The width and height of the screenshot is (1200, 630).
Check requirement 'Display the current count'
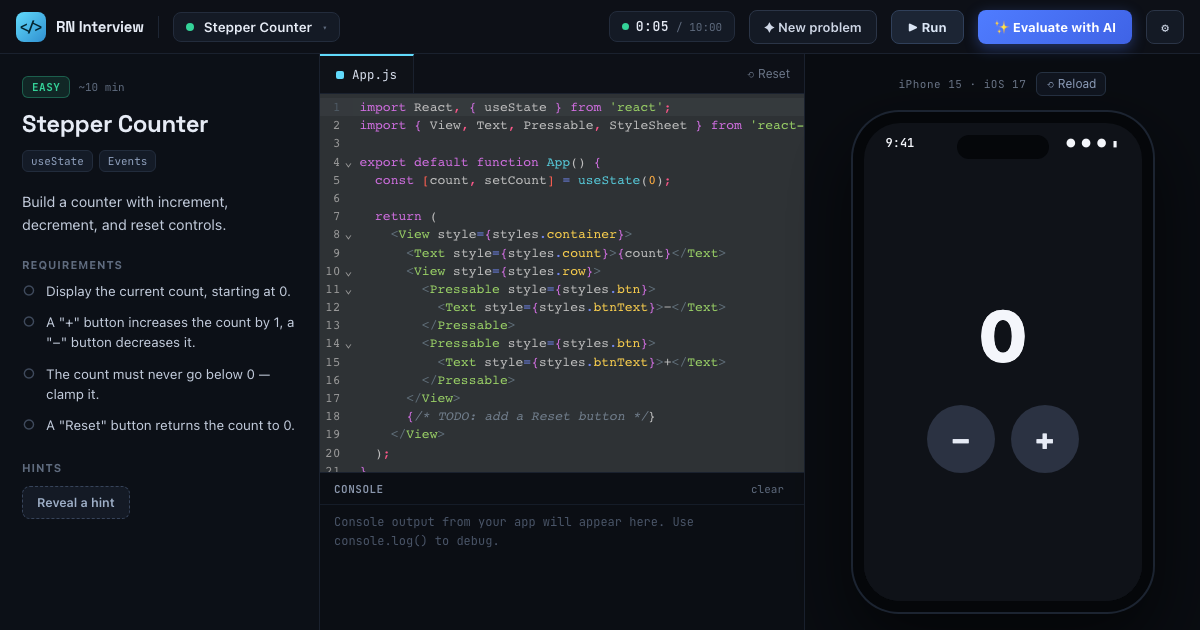tap(29, 291)
